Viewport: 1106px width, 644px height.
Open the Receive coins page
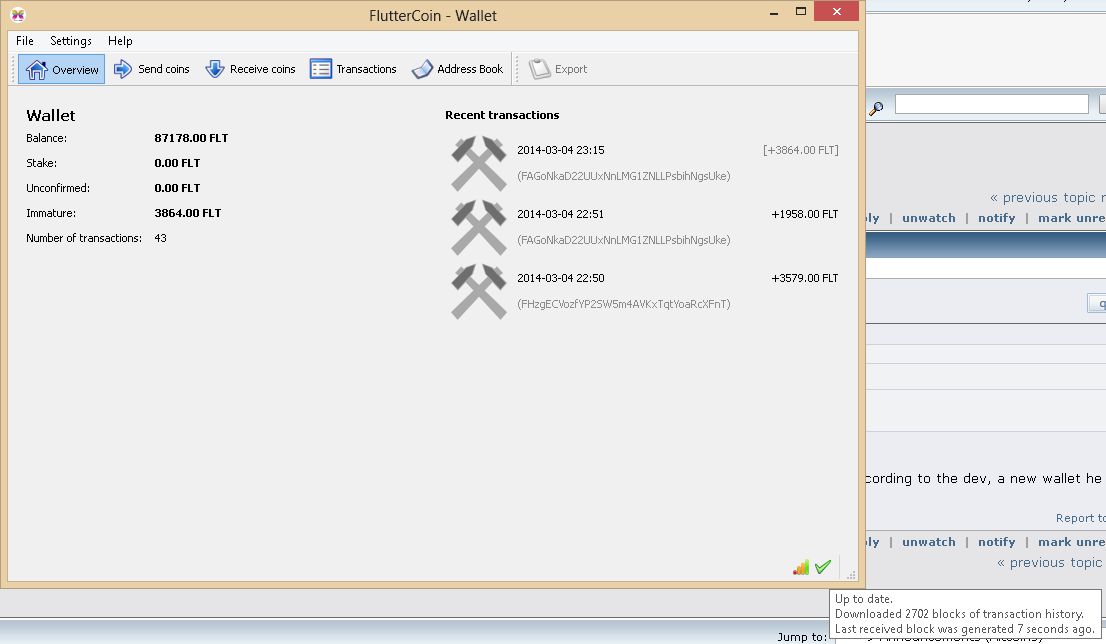(250, 69)
